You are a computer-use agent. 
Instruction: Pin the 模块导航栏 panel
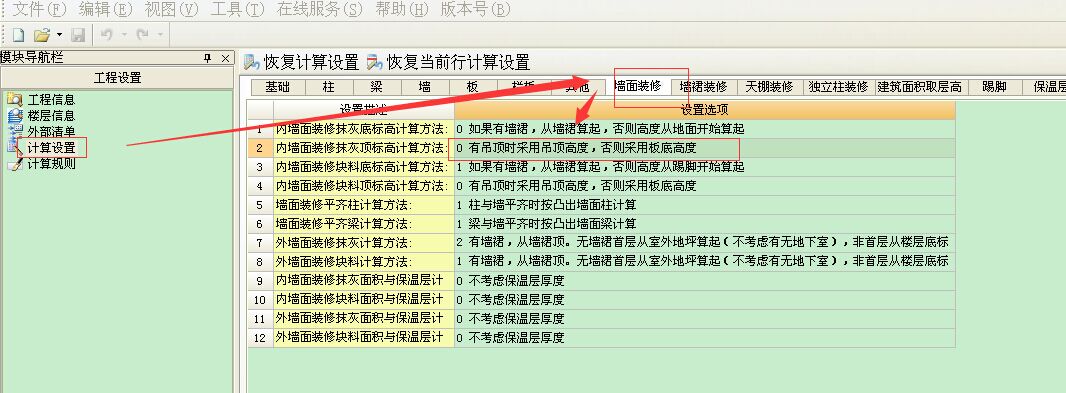[x=208, y=58]
